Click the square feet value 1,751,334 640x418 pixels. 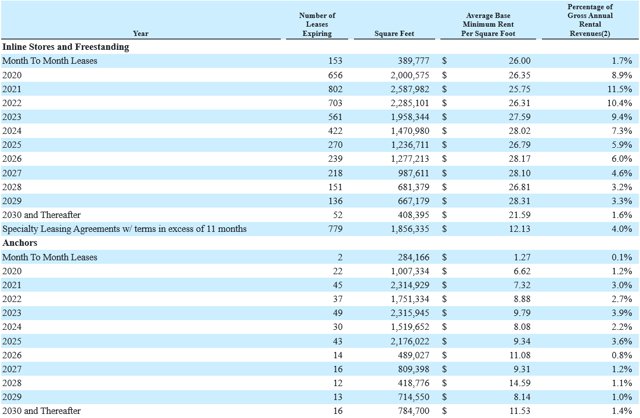[x=410, y=299]
